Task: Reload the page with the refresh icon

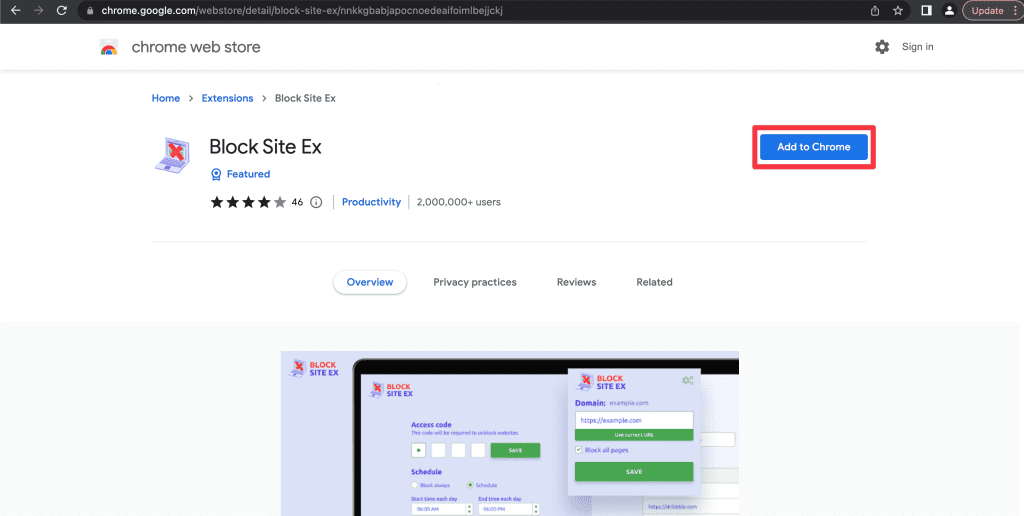Action: pyautogui.click(x=61, y=10)
